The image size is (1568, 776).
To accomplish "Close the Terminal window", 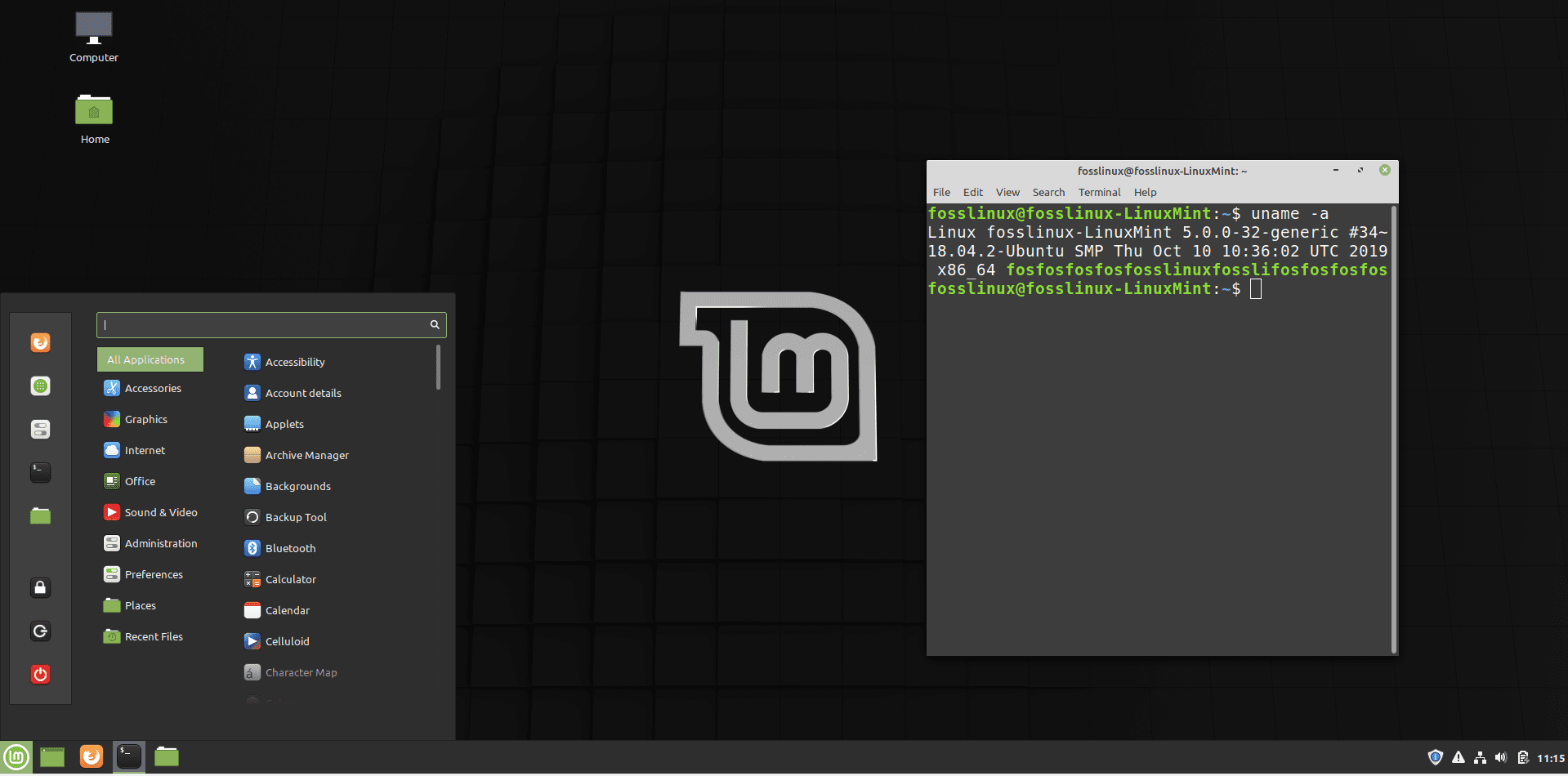I will pyautogui.click(x=1385, y=170).
